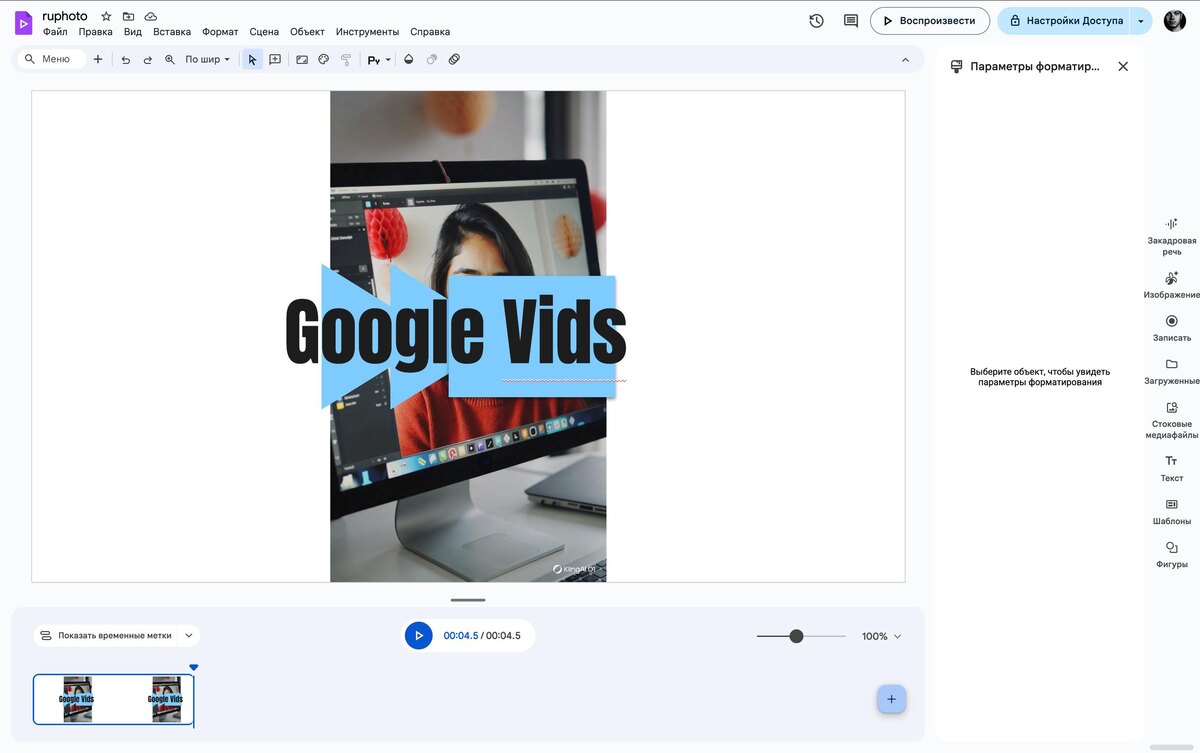
Task: Open the Вид menu
Action: (133, 32)
